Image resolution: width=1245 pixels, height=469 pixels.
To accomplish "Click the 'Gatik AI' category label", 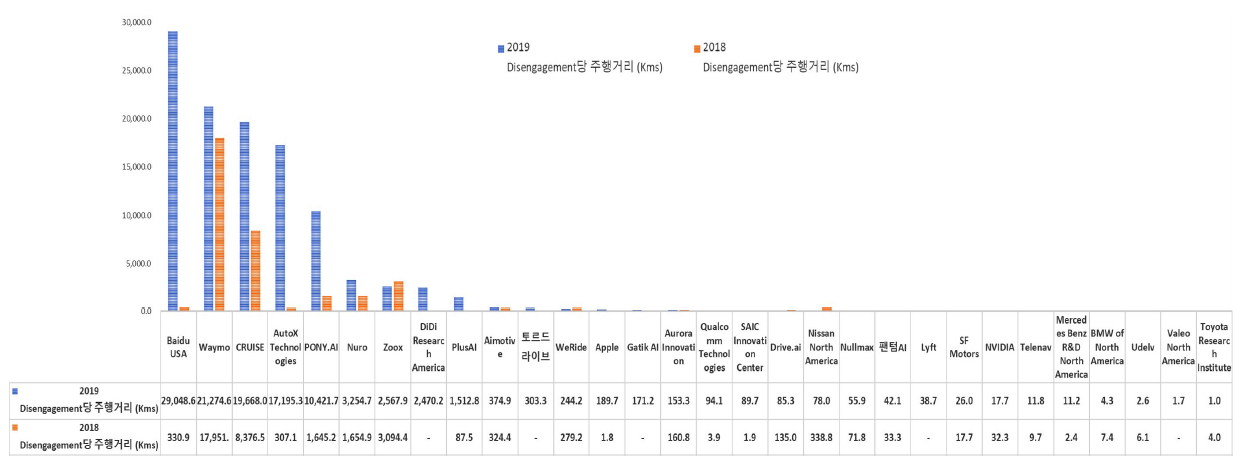I will coord(641,347).
